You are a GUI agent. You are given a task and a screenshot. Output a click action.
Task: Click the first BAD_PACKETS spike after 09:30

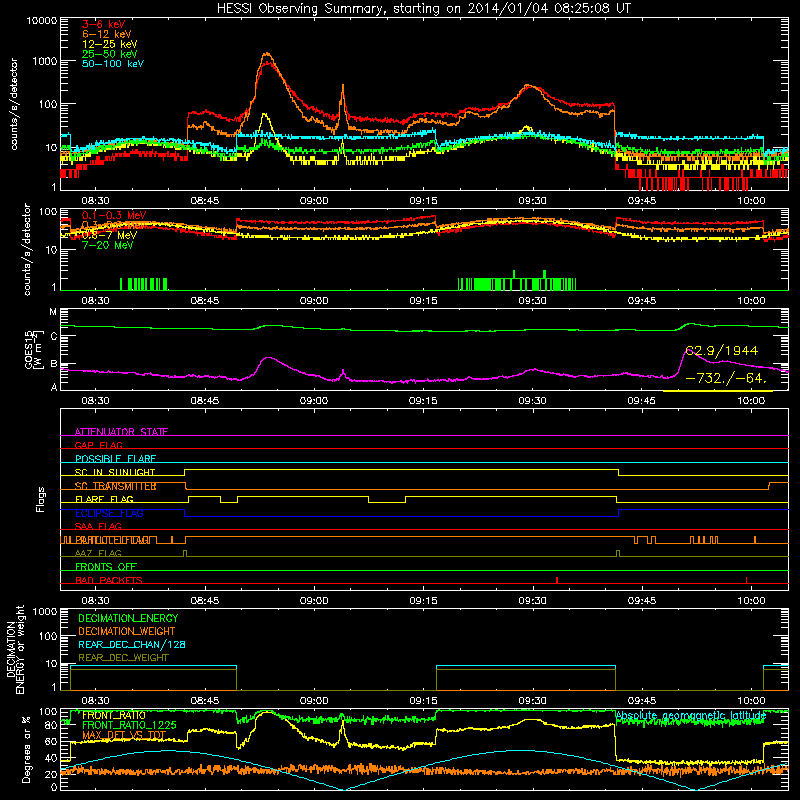[557, 580]
